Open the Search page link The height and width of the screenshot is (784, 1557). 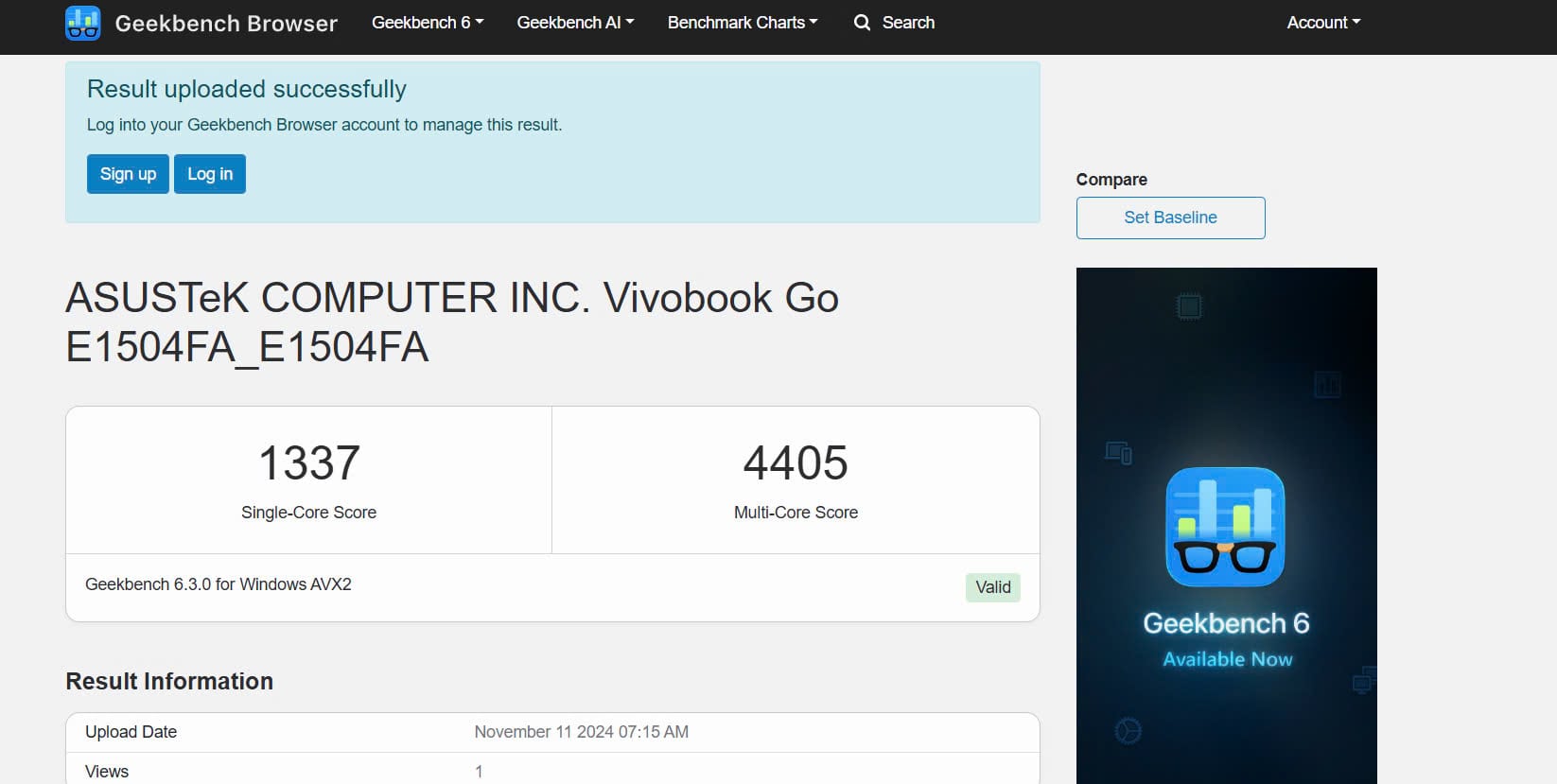tap(908, 23)
